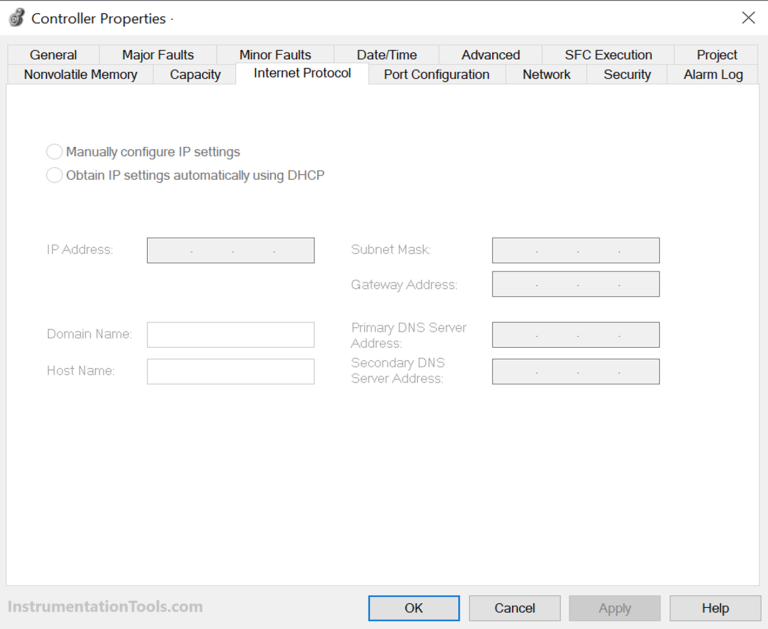
Task: Click the "Primary DNS Server Address:" label
Action: click(x=408, y=335)
